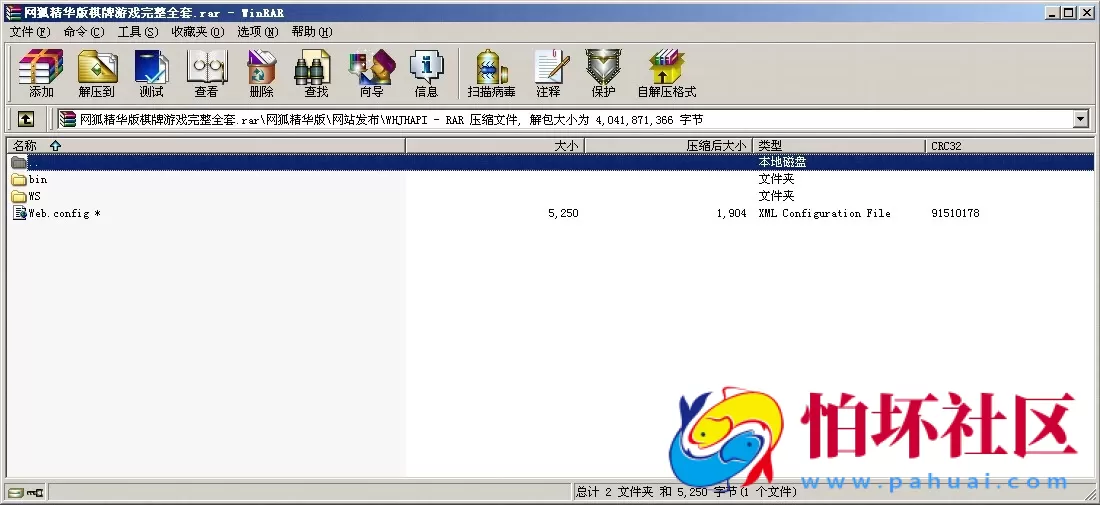The width and height of the screenshot is (1100, 505).
Task: Show archive 信息 (Info) icon
Action: point(426,73)
